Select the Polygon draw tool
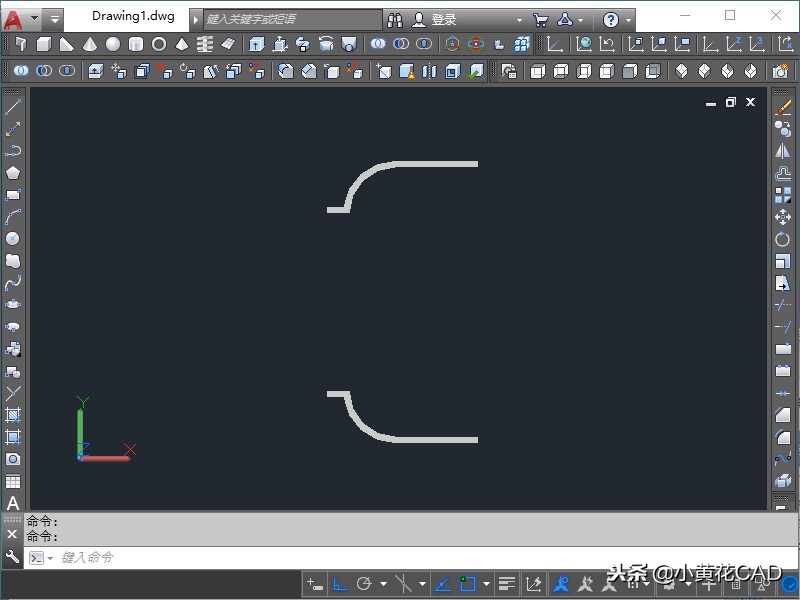Screen dimensions: 800x600 [x=13, y=172]
